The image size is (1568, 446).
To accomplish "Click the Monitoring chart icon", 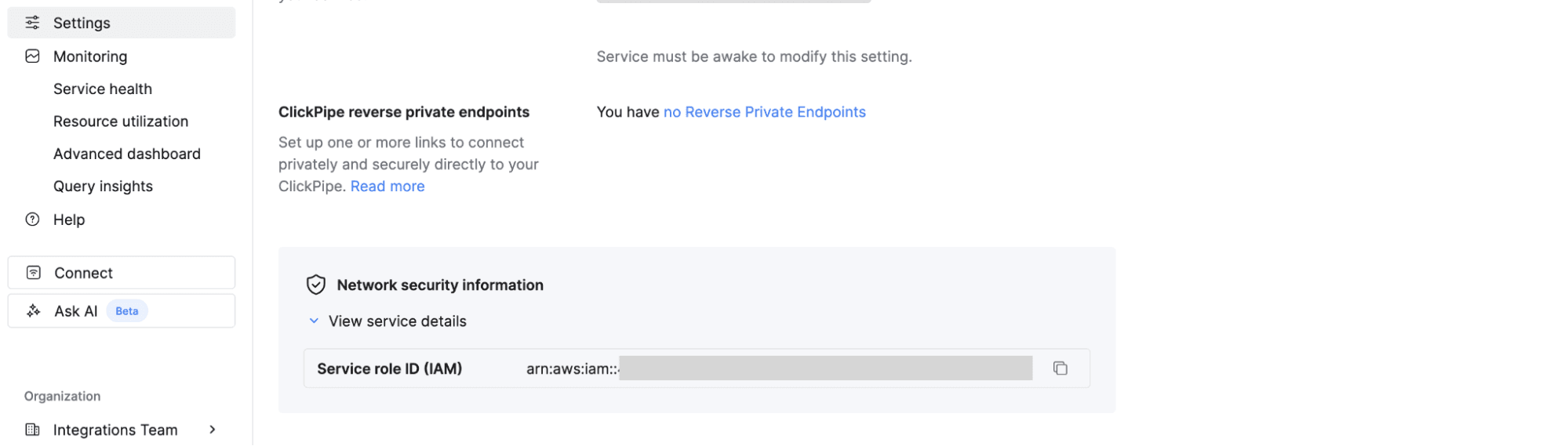I will pos(32,56).
